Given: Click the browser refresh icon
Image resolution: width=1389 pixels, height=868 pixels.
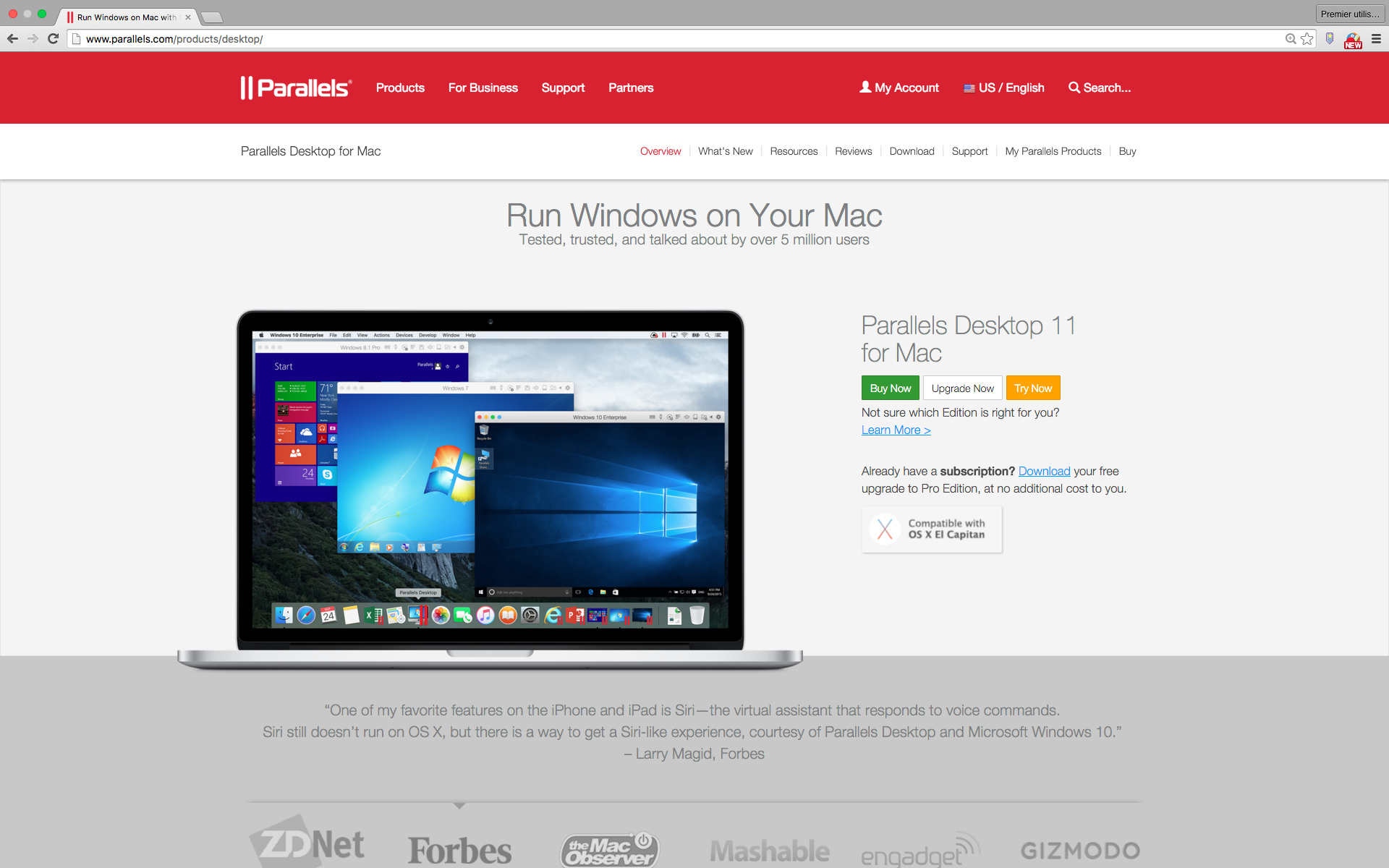Looking at the screenshot, I should coord(54,38).
